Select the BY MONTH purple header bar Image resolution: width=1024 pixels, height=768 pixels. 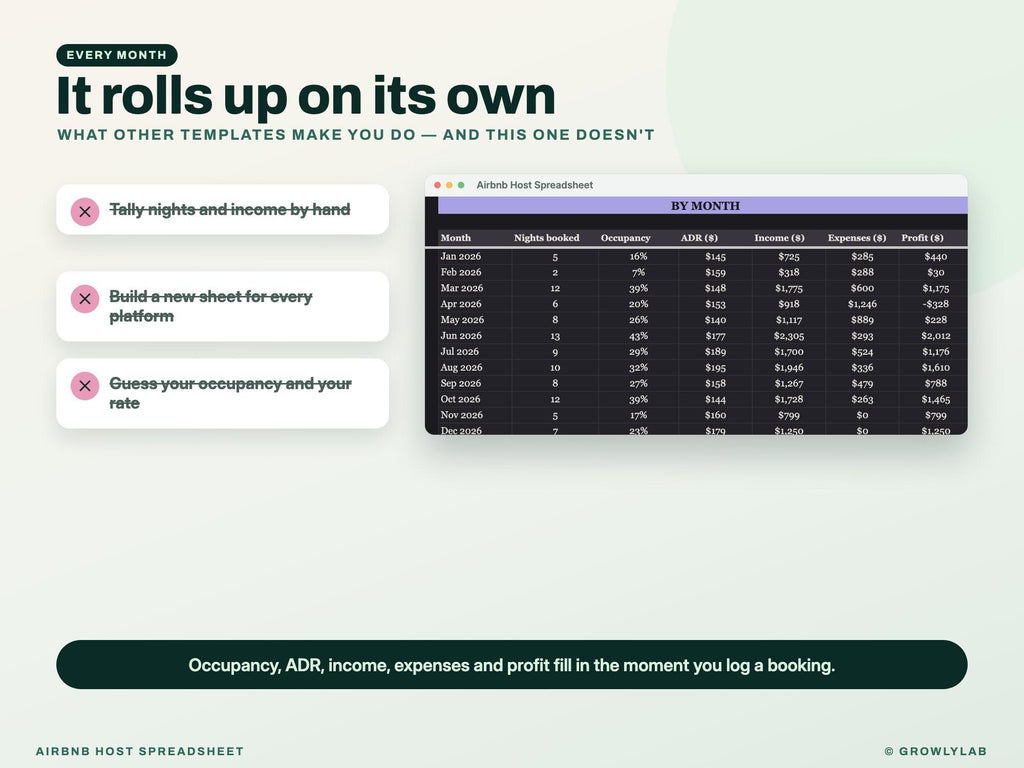pyautogui.click(x=703, y=206)
